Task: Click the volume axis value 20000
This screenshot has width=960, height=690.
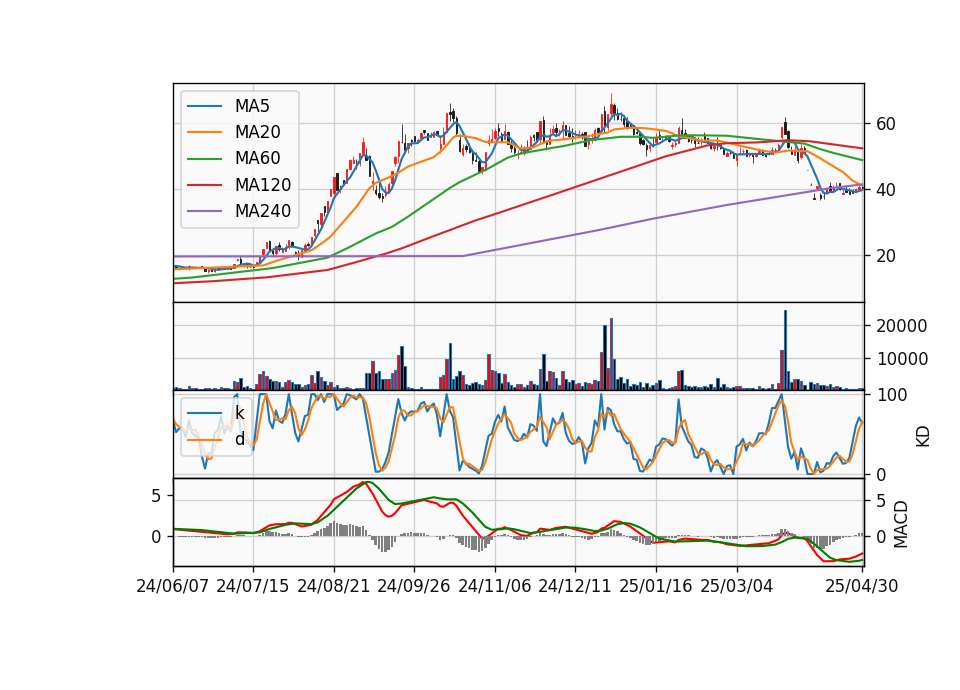Action: pos(901,326)
